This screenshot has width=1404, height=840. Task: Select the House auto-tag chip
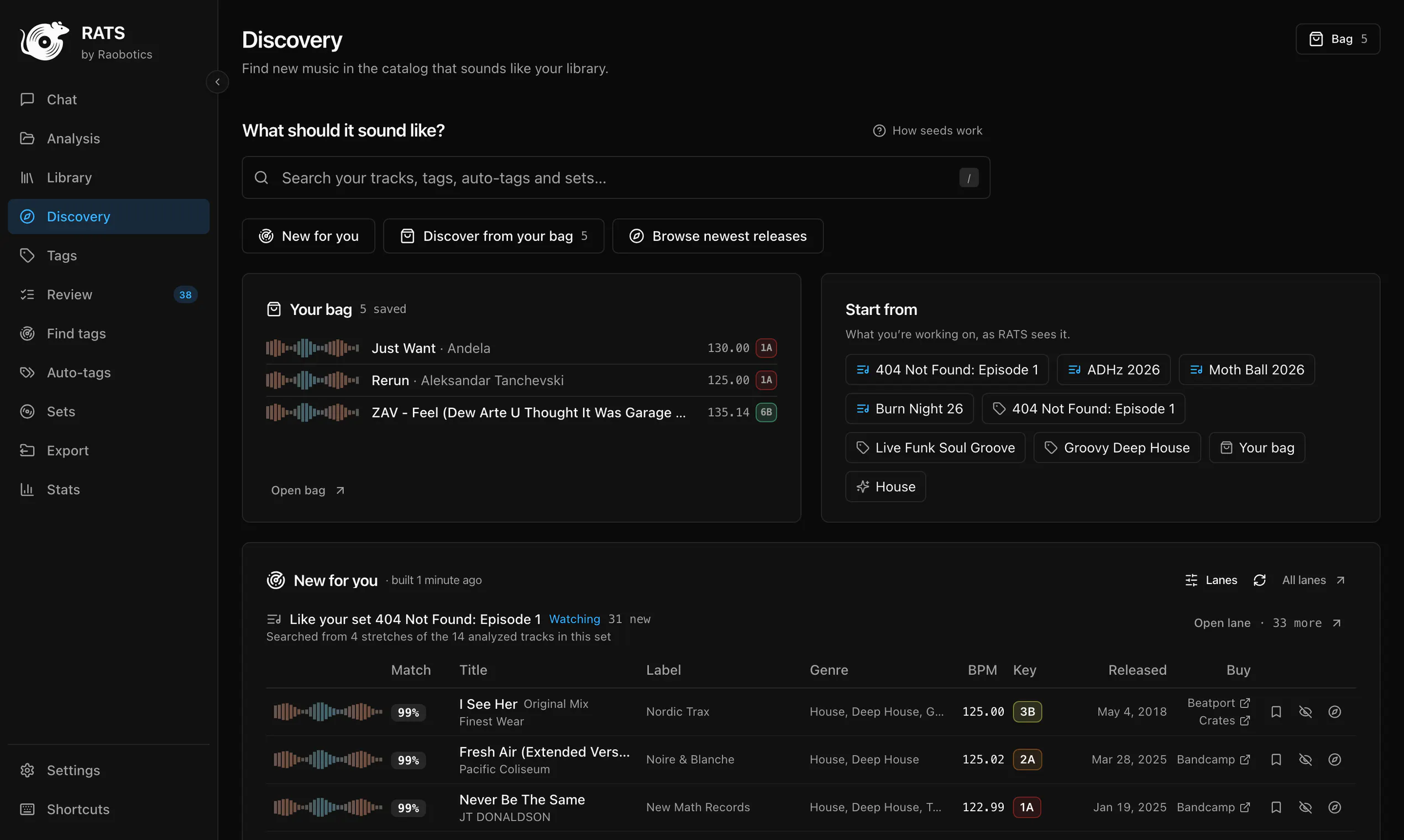point(886,487)
